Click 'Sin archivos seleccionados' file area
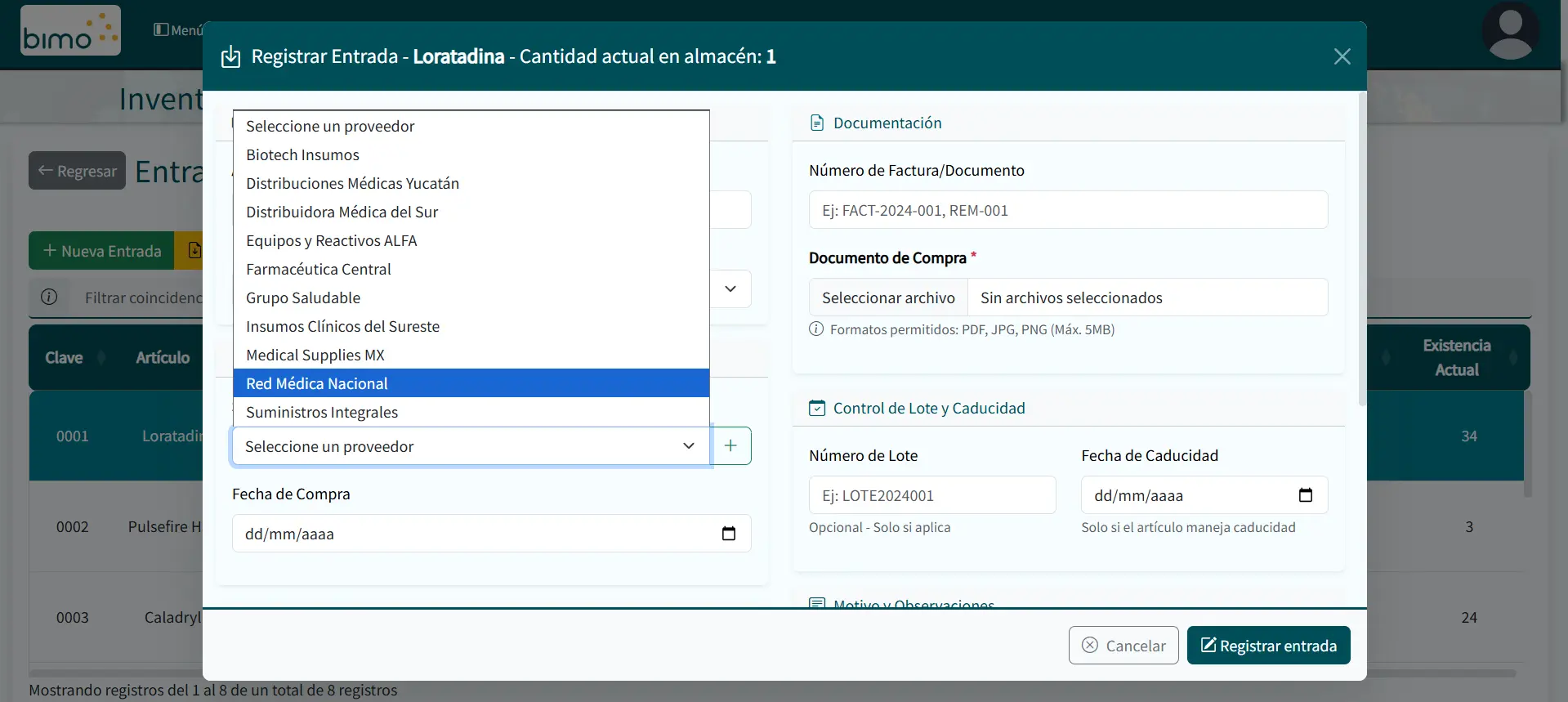 click(1147, 297)
